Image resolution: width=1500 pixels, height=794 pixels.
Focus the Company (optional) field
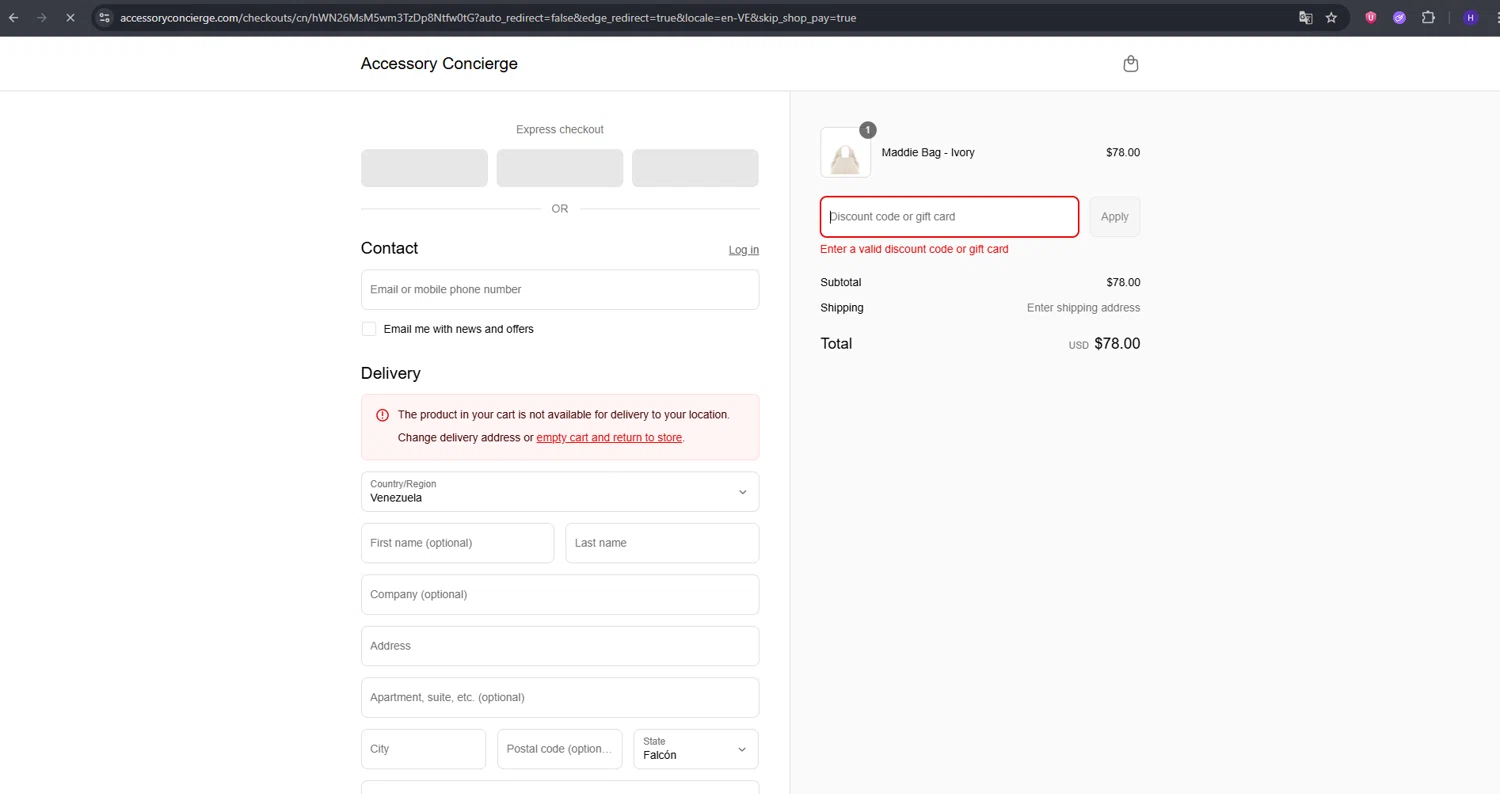pyautogui.click(x=560, y=594)
